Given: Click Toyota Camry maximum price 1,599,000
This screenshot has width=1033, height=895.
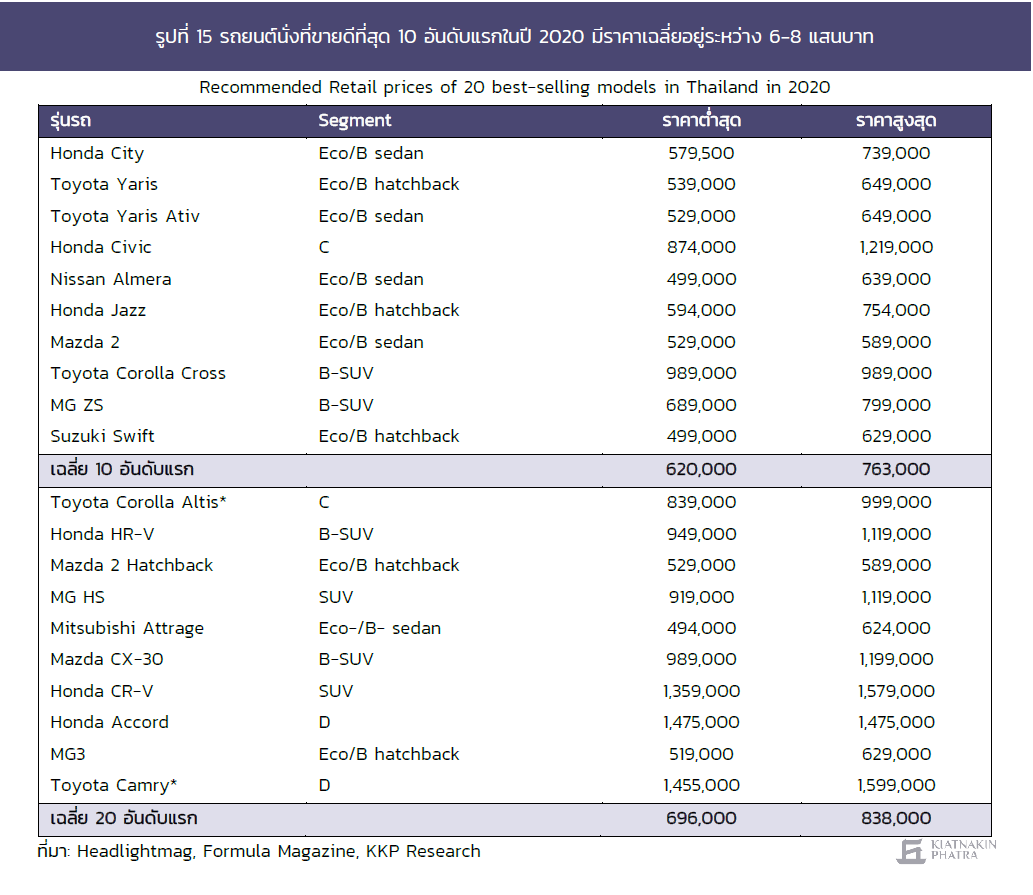Looking at the screenshot, I should click(x=896, y=786).
